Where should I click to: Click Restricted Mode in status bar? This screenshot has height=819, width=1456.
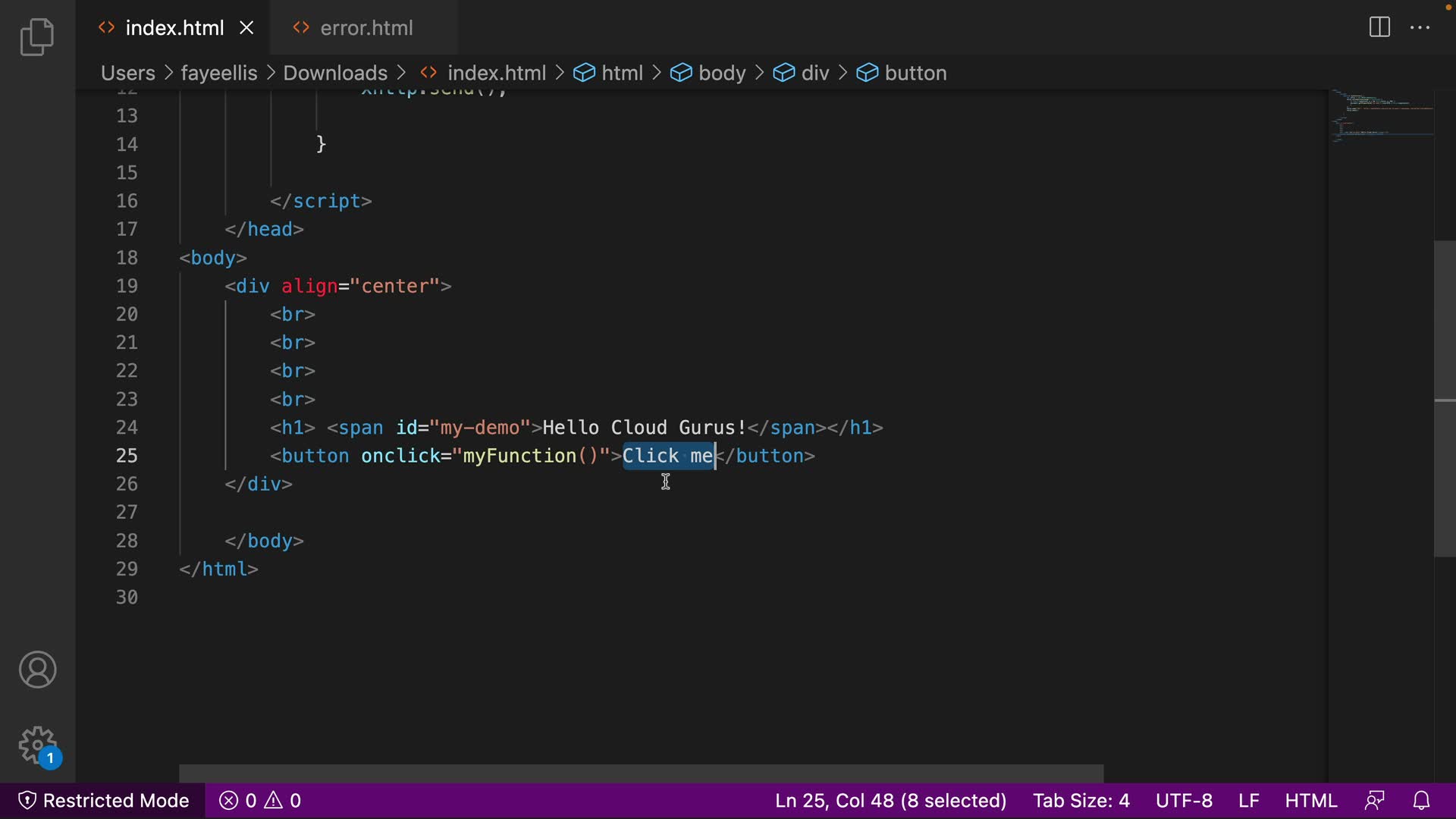(x=103, y=801)
